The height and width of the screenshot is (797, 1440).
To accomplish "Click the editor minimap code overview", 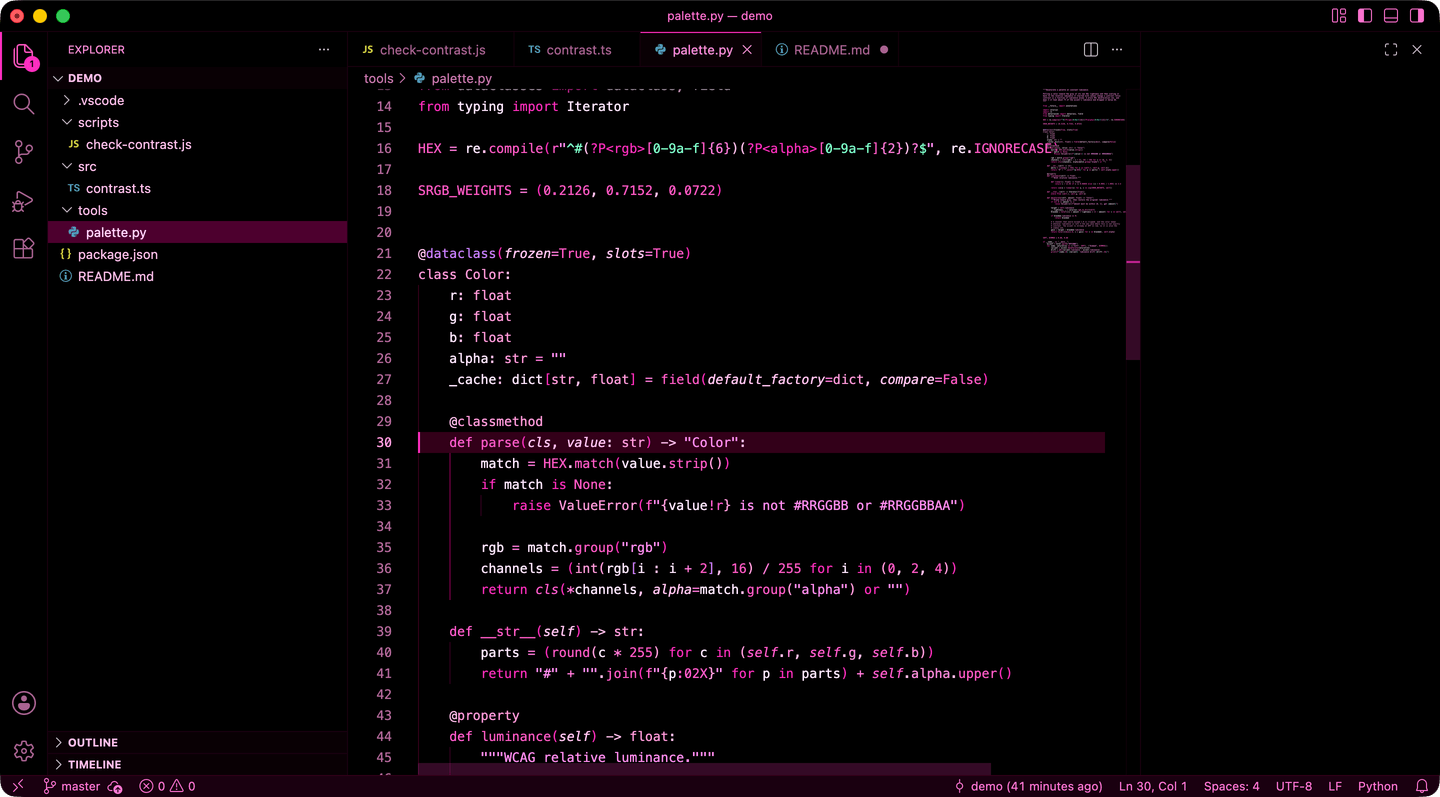I will point(1083,170).
